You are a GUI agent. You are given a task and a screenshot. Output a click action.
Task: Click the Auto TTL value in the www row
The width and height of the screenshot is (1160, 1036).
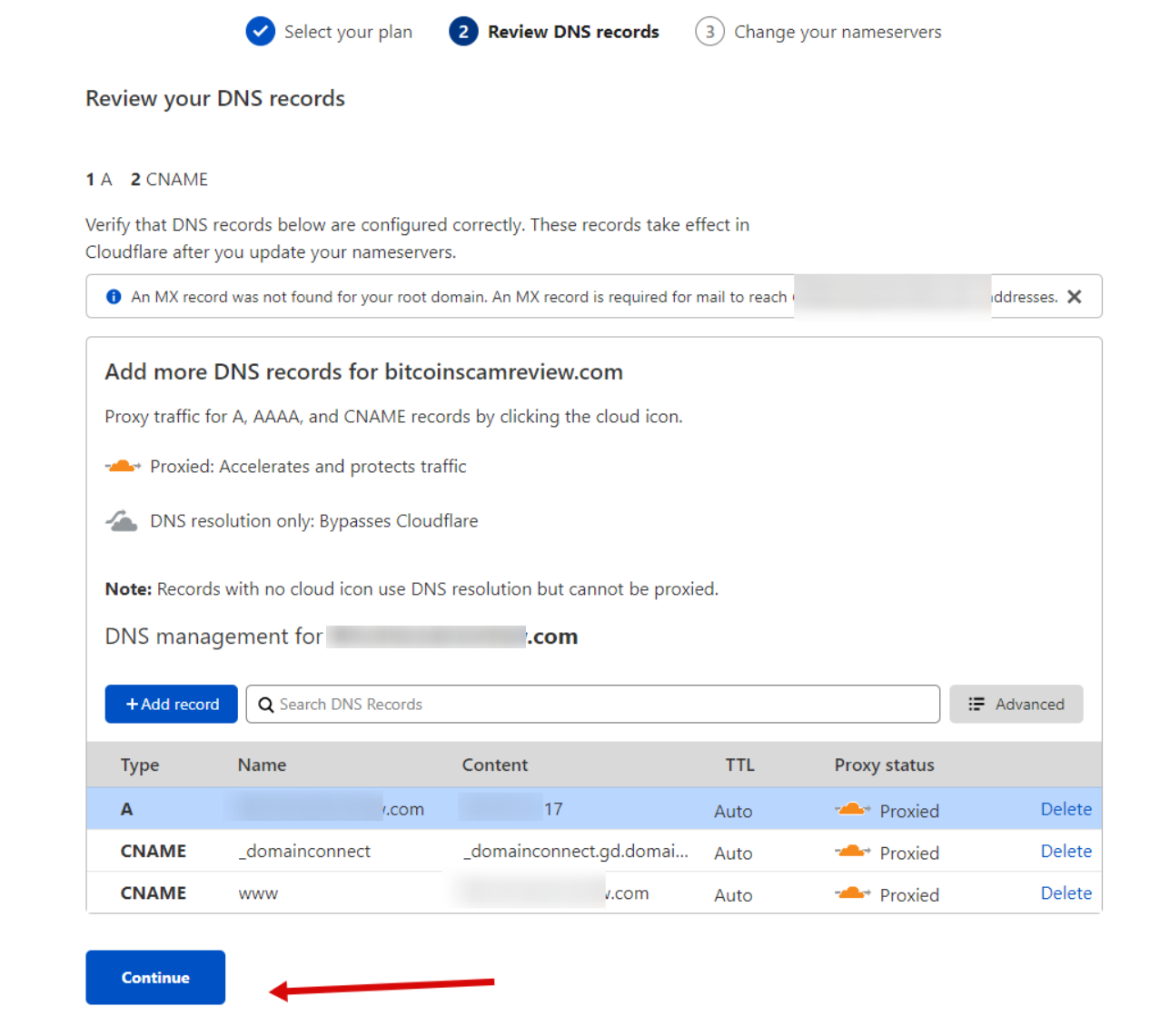(x=733, y=895)
